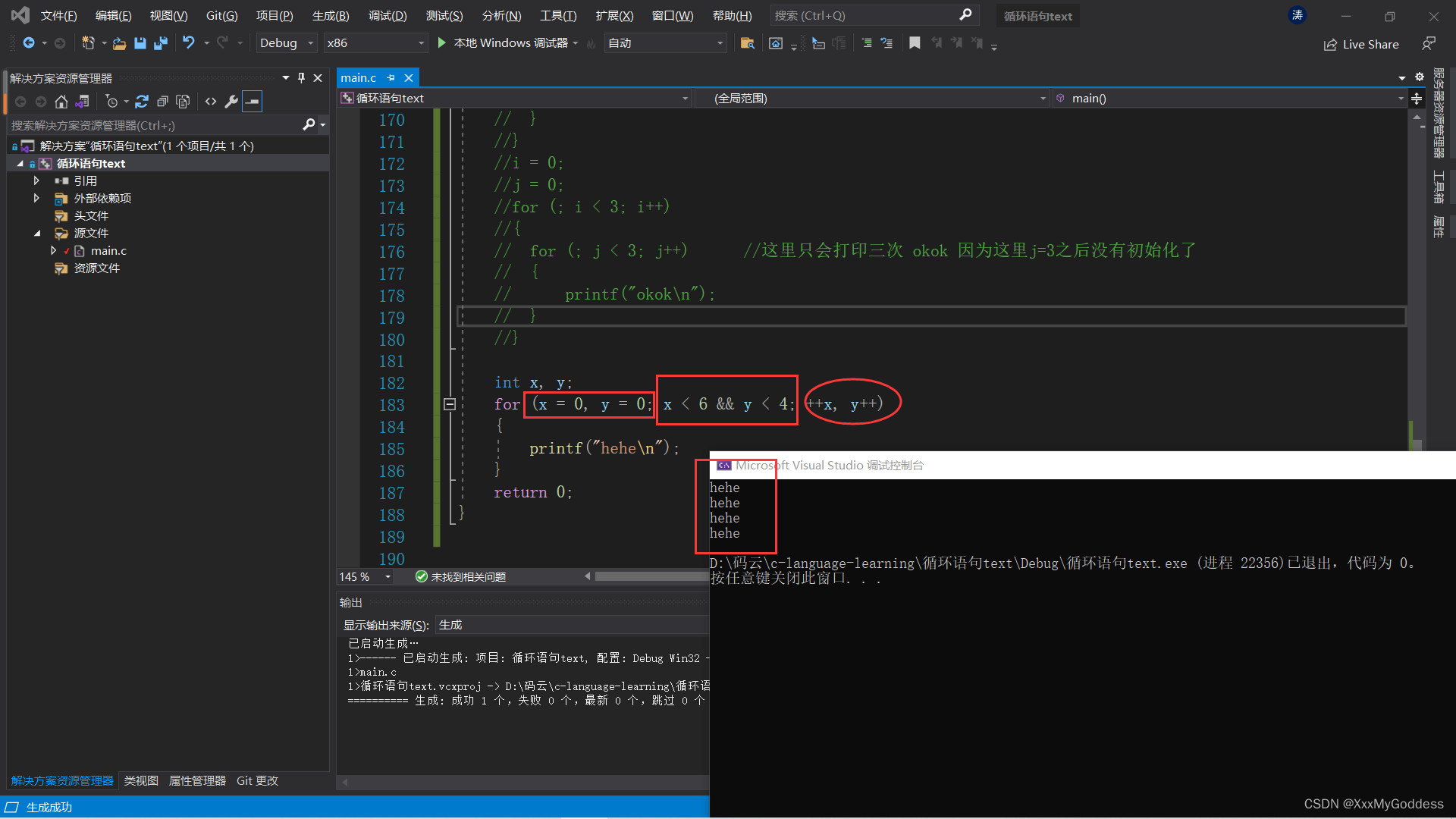1456x819 pixels.
Task: Toggle a bookmark with the bookmark icon
Action: click(915, 43)
